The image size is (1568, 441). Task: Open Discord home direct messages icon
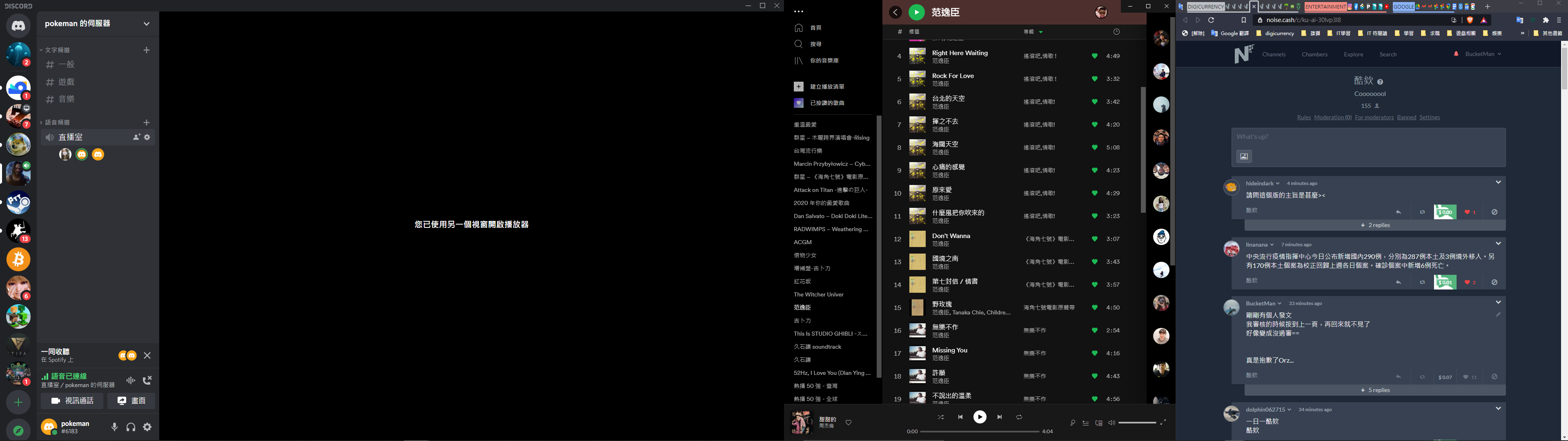click(18, 26)
